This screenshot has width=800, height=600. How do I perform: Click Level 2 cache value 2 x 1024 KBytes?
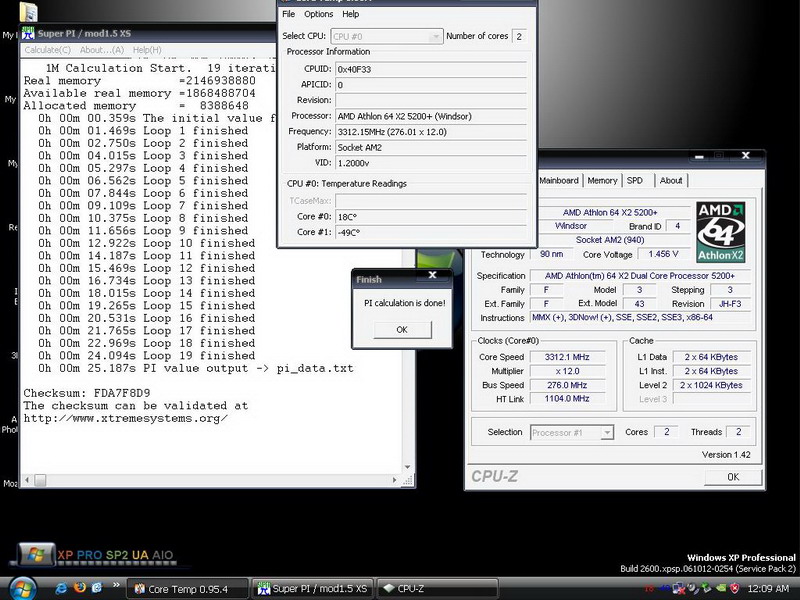pyautogui.click(x=711, y=385)
